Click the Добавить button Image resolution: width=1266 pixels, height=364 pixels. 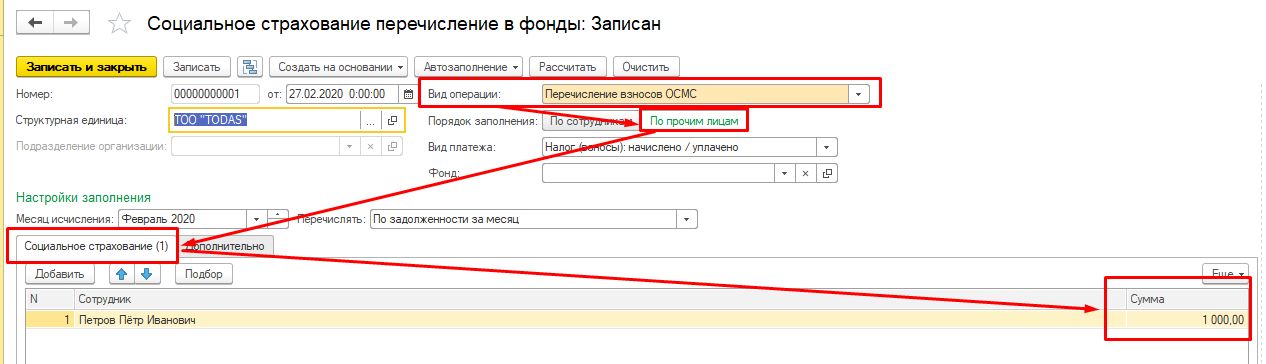(x=60, y=273)
